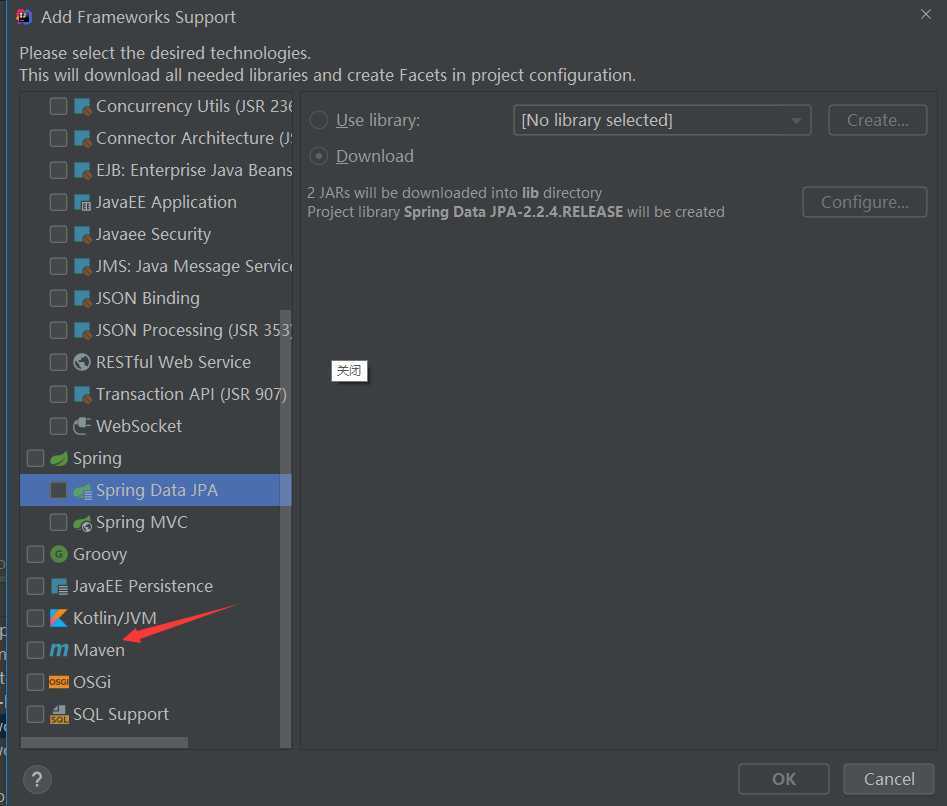
Task: Select the Transaction API (JSR 907) item
Action: click(x=156, y=394)
